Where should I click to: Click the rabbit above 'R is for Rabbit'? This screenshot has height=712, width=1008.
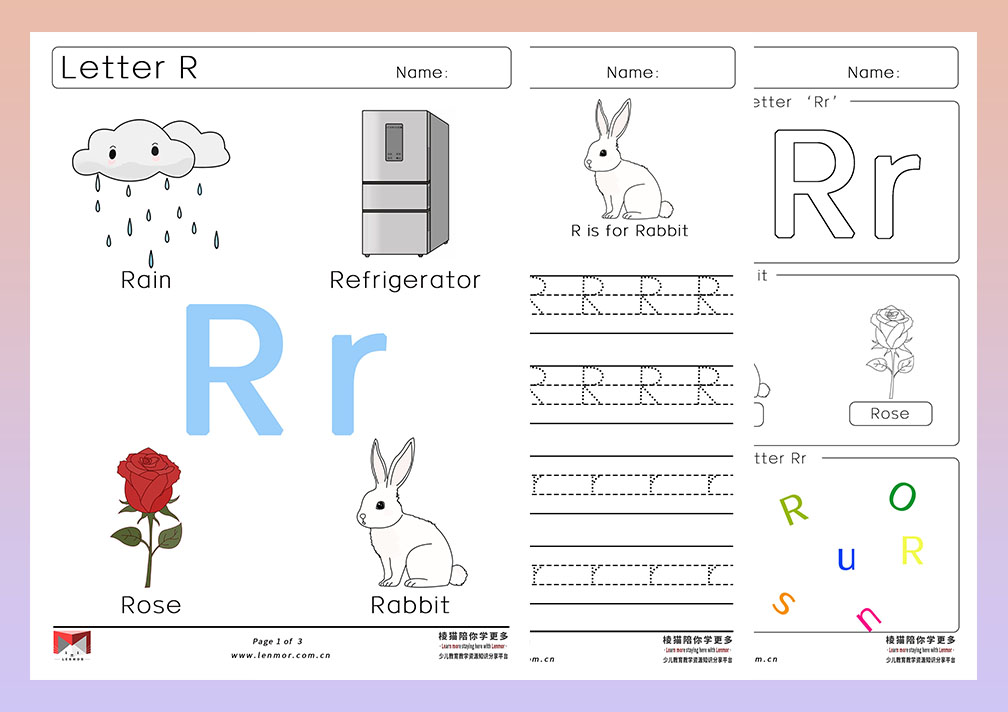coord(628,159)
